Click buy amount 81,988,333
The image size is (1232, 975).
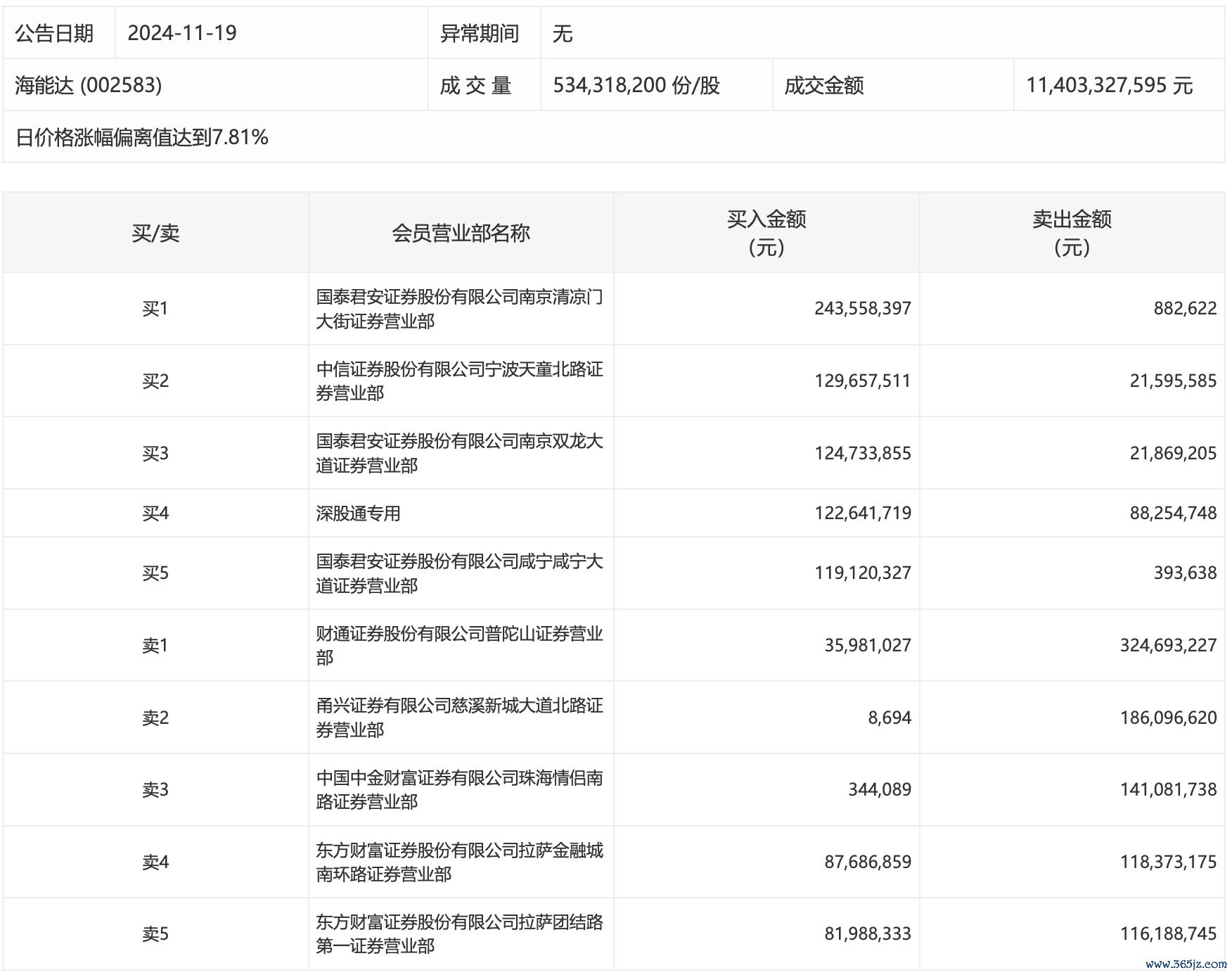pos(868,934)
